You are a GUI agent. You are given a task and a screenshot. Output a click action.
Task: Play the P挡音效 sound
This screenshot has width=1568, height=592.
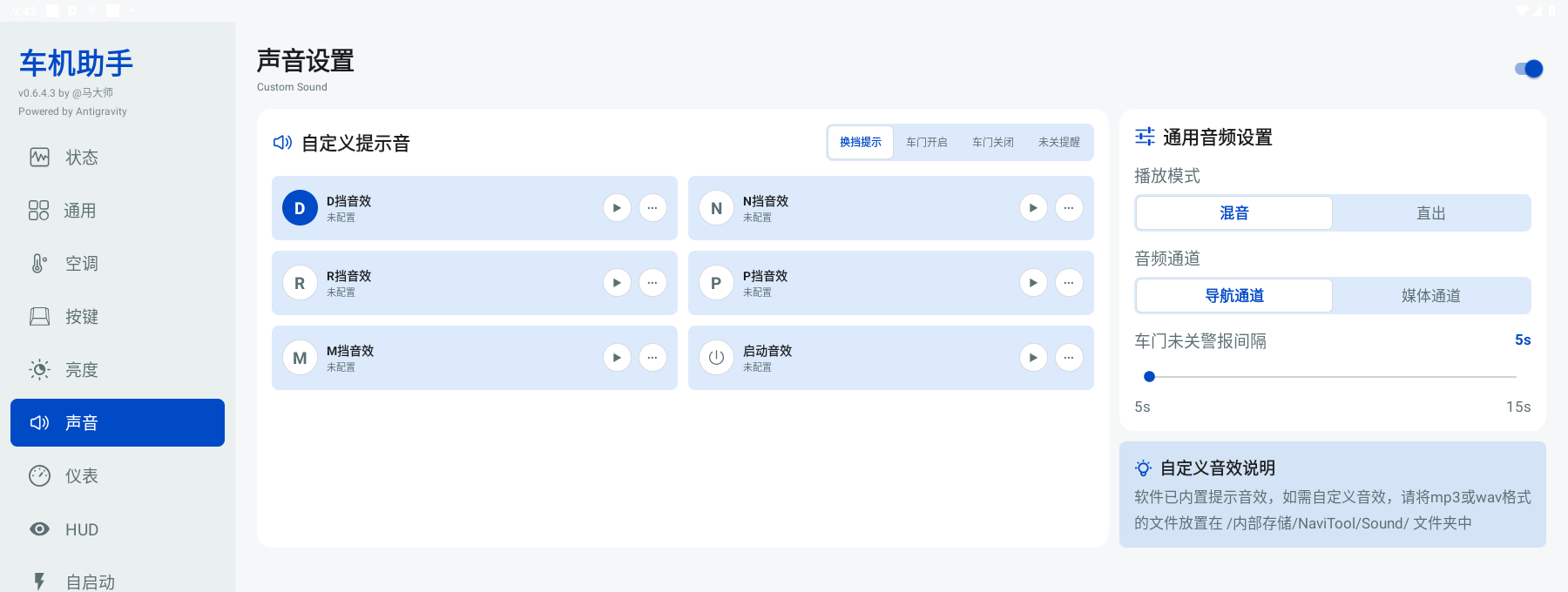click(1033, 283)
